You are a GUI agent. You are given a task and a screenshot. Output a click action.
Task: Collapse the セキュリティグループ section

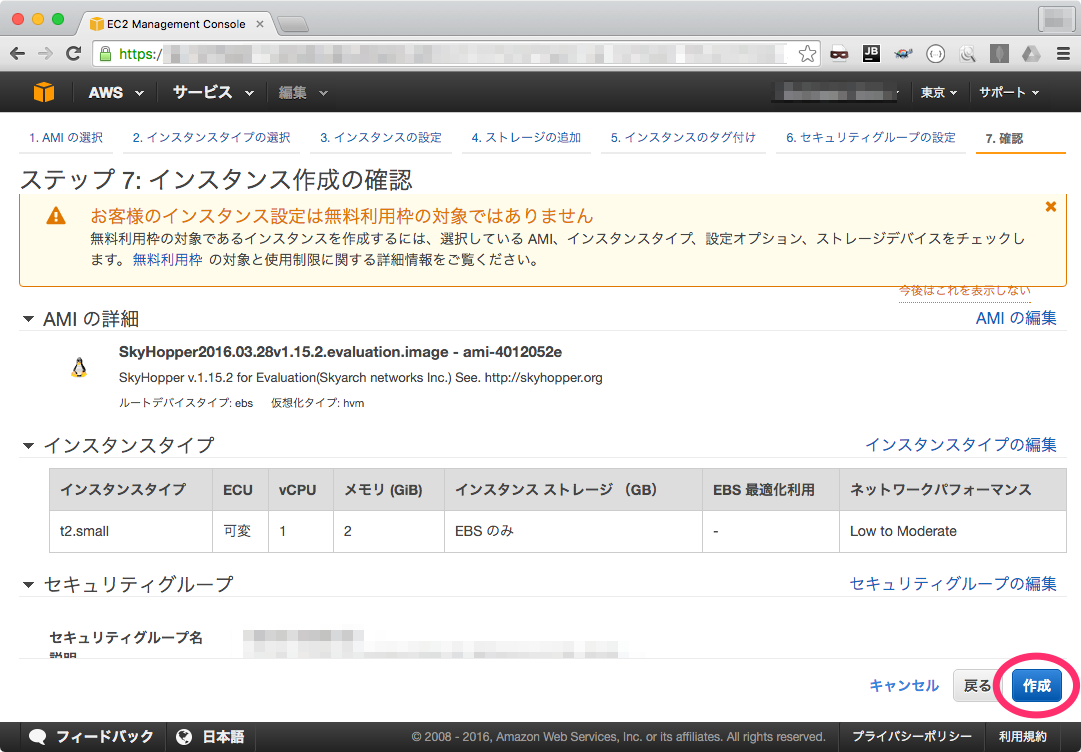pyautogui.click(x=28, y=585)
